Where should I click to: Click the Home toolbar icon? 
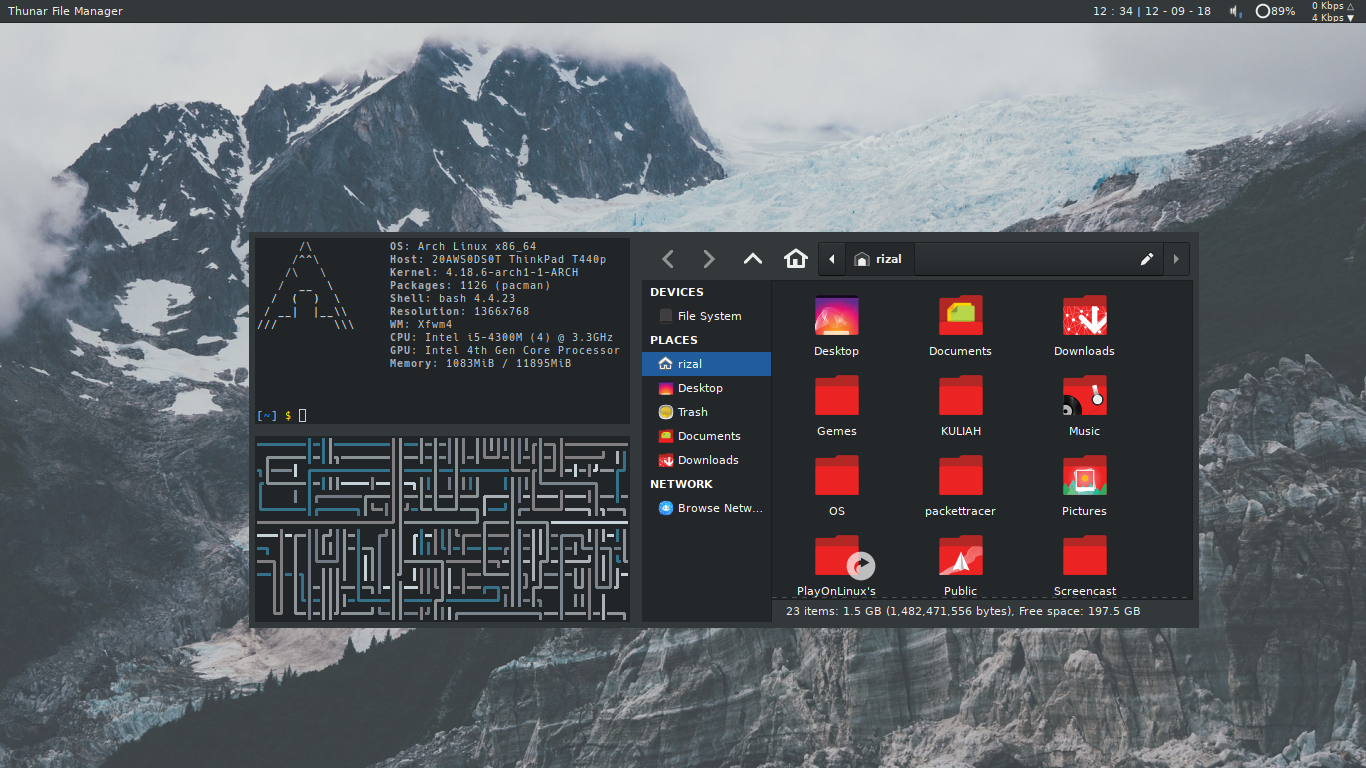[796, 259]
